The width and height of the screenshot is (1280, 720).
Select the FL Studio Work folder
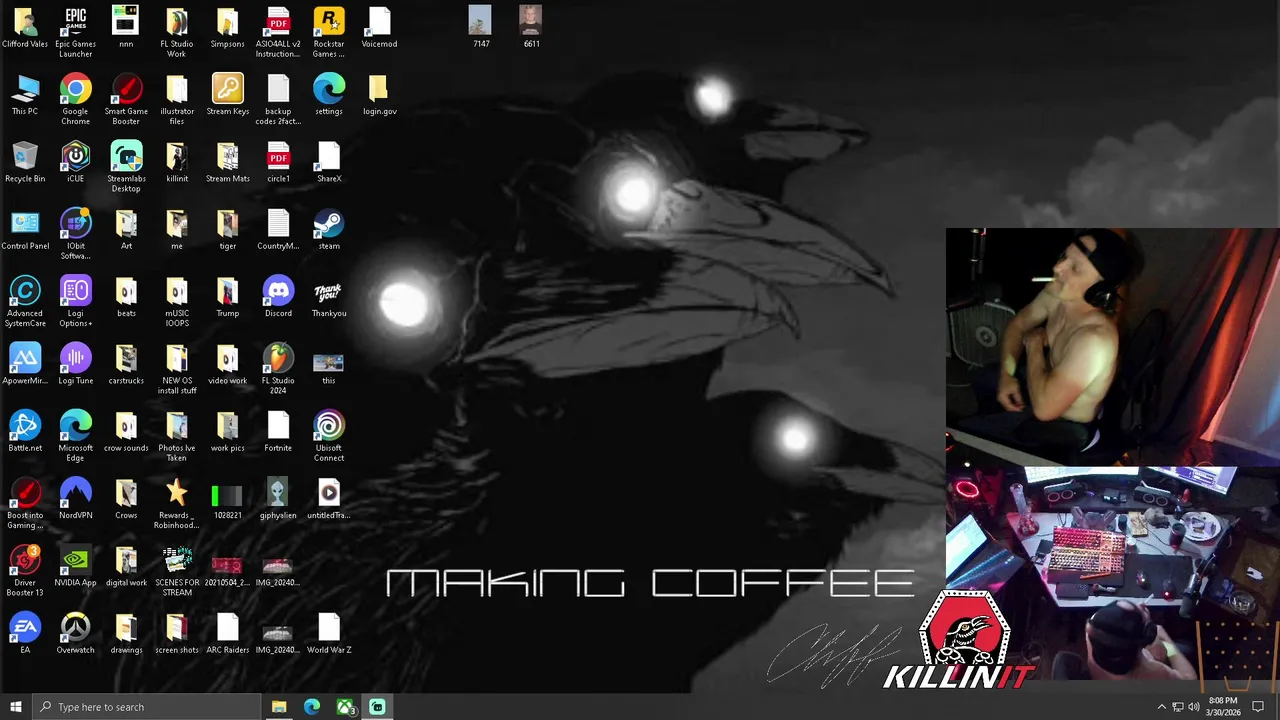(177, 32)
